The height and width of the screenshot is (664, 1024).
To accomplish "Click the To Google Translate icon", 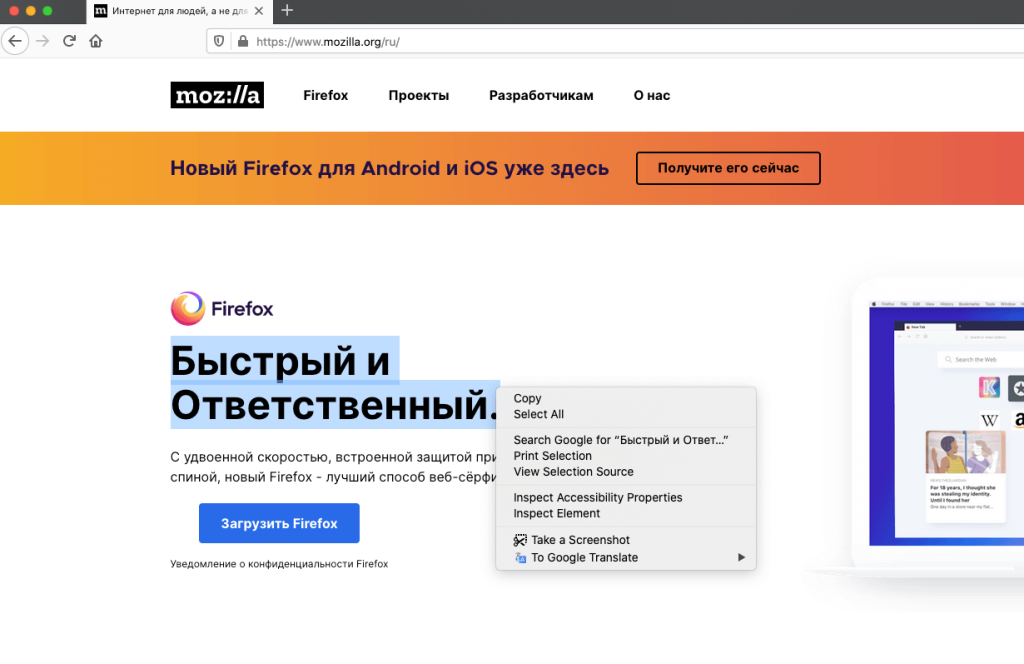I will click(x=520, y=558).
